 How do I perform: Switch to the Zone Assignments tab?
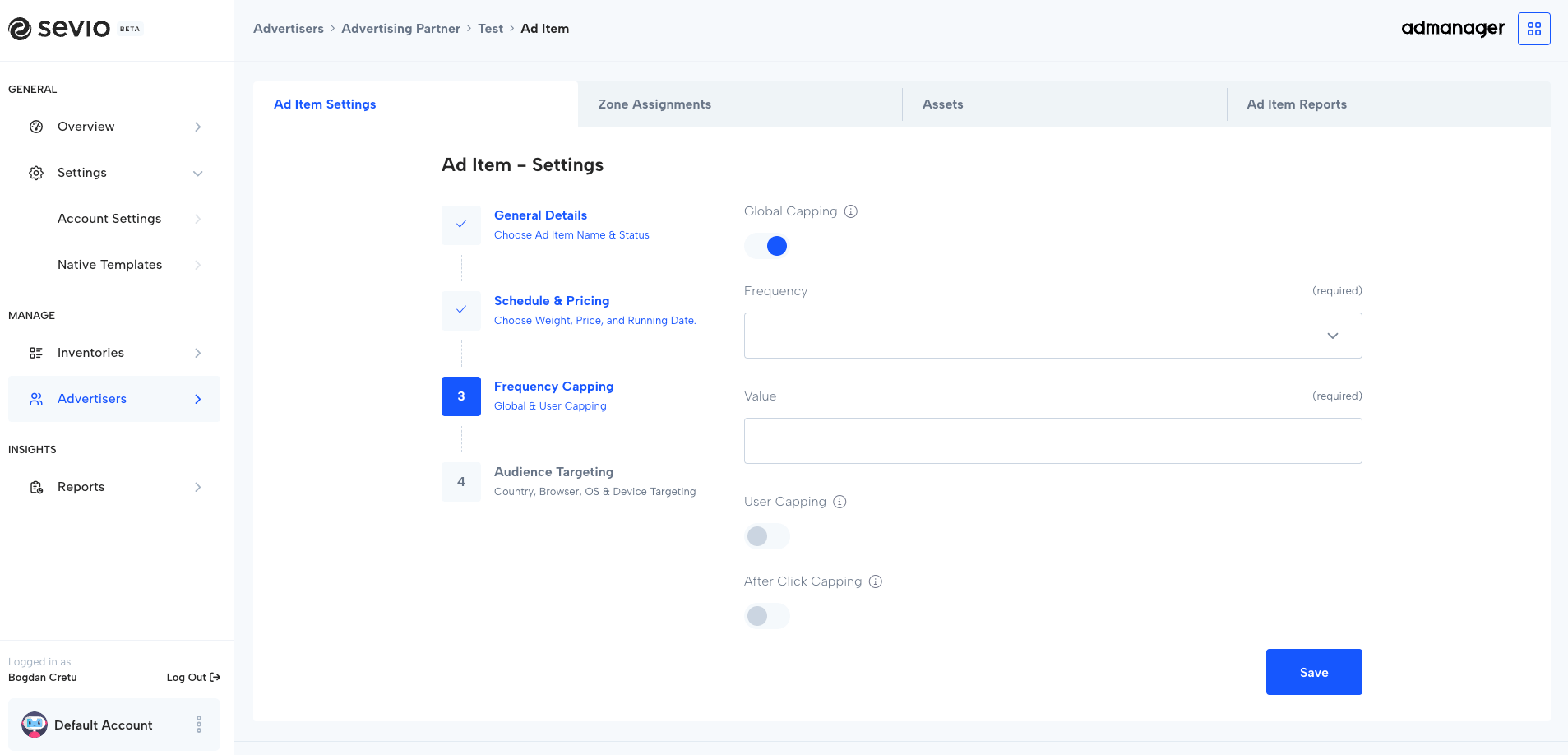pyautogui.click(x=654, y=104)
